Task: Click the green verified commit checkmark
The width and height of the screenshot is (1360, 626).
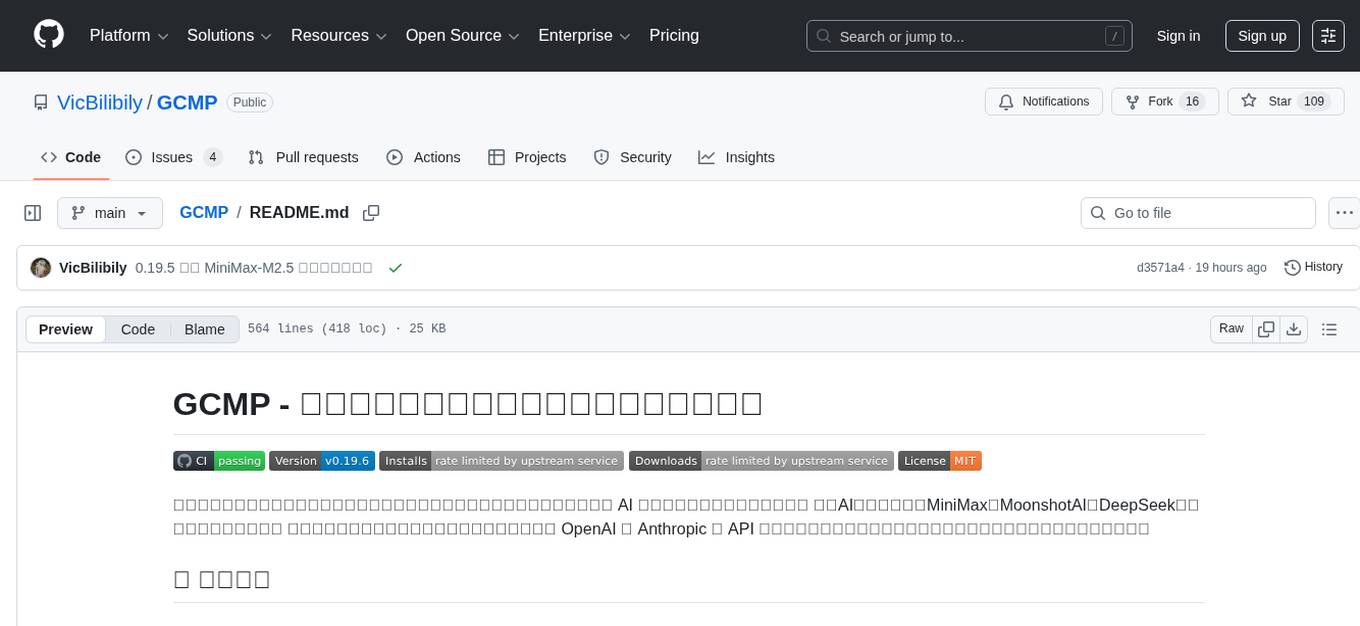Action: [x=396, y=267]
